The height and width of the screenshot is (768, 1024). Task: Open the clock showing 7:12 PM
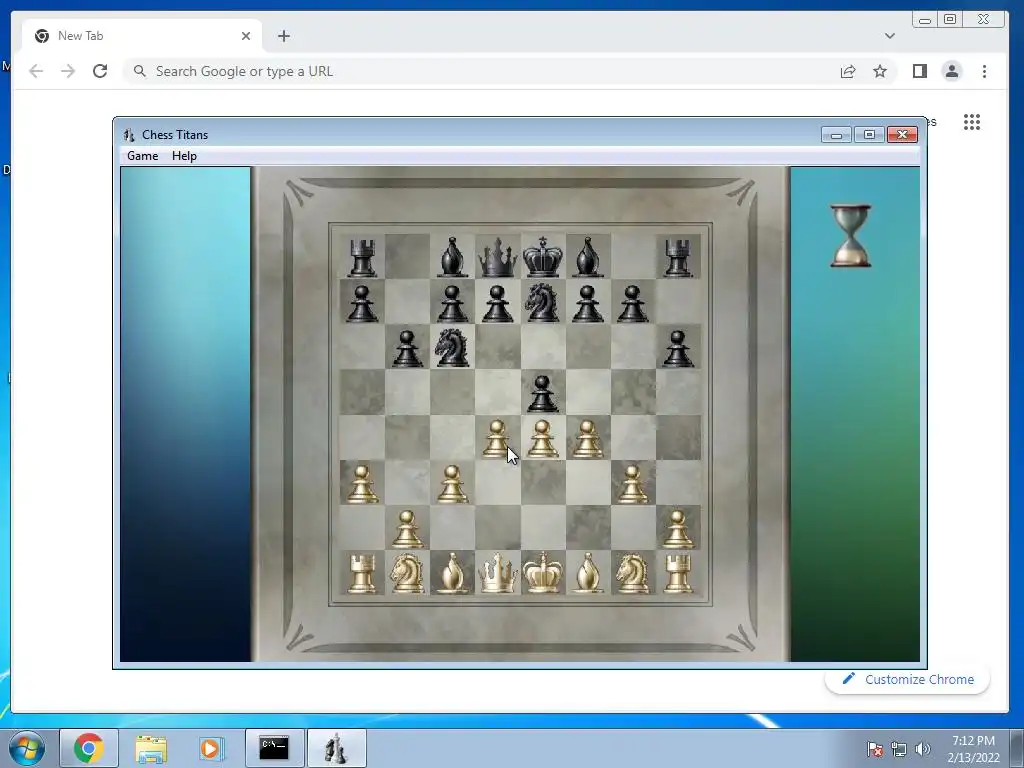tap(973, 749)
